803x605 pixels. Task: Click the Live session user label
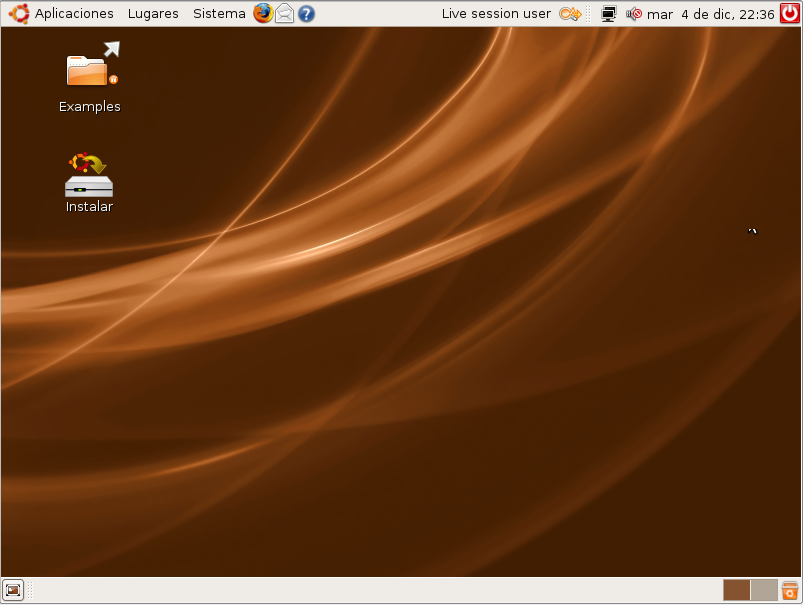click(x=496, y=14)
